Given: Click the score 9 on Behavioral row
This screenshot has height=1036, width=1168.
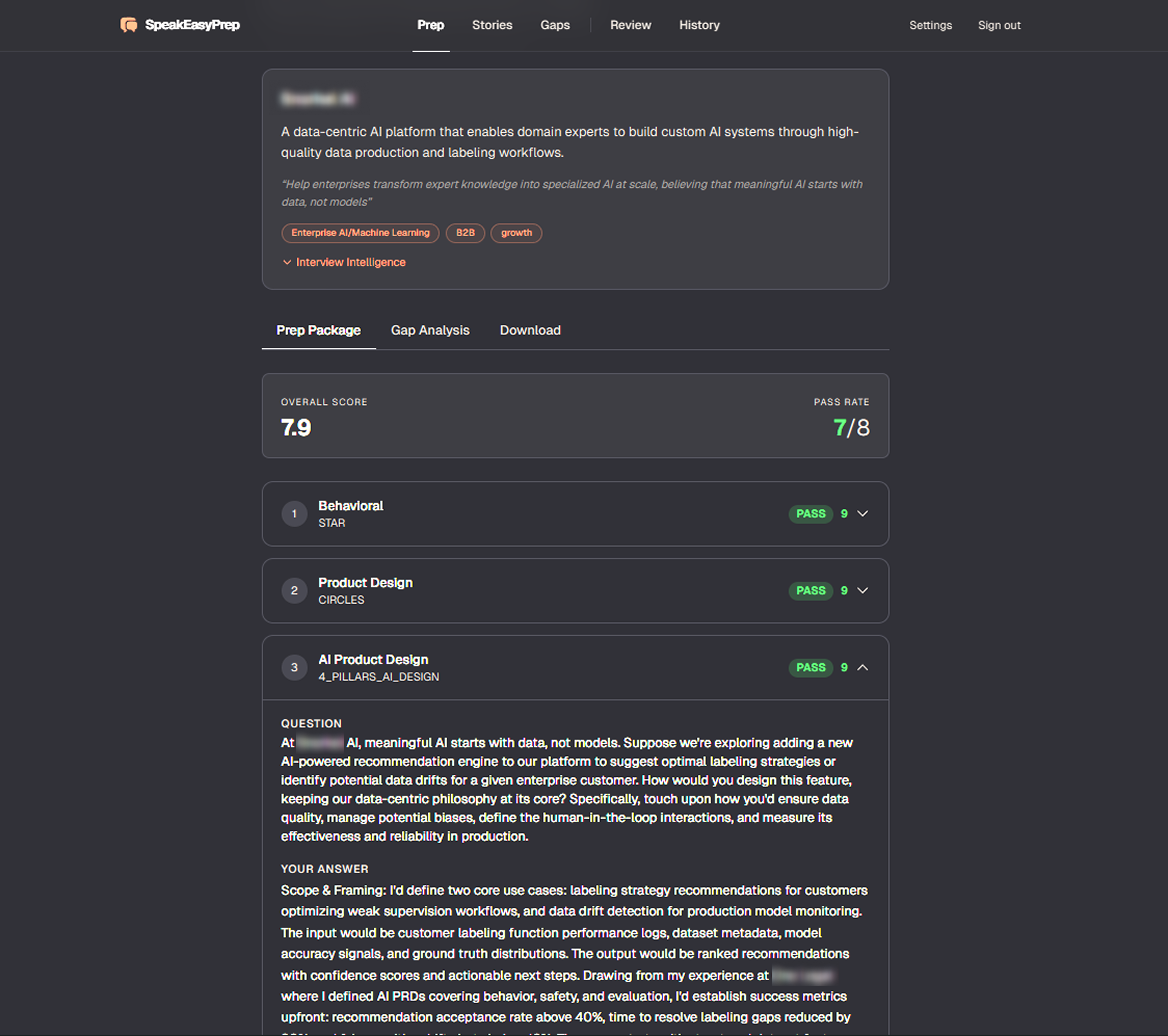Looking at the screenshot, I should coord(844,514).
